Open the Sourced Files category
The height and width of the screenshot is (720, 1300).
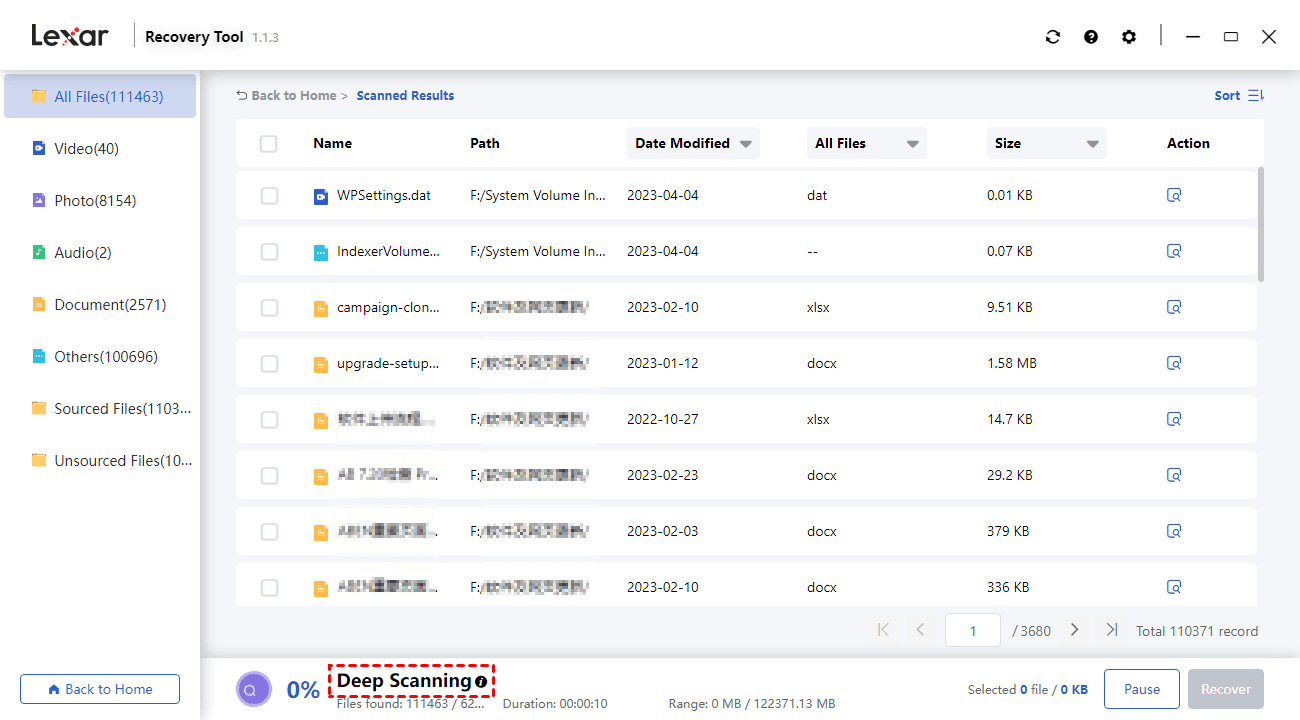[x=100, y=409]
